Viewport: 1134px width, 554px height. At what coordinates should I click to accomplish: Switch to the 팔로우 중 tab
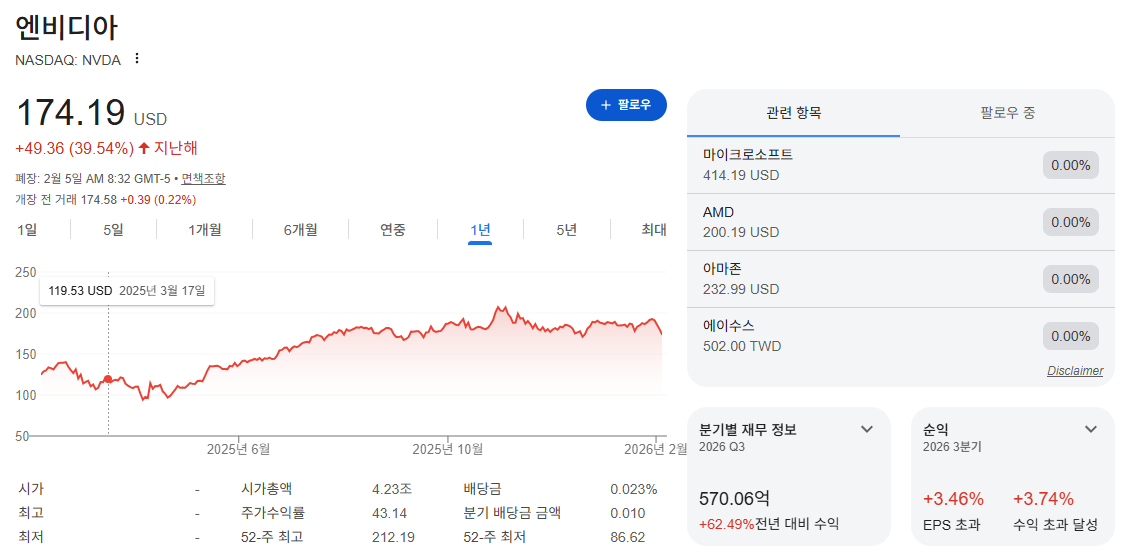(1007, 113)
